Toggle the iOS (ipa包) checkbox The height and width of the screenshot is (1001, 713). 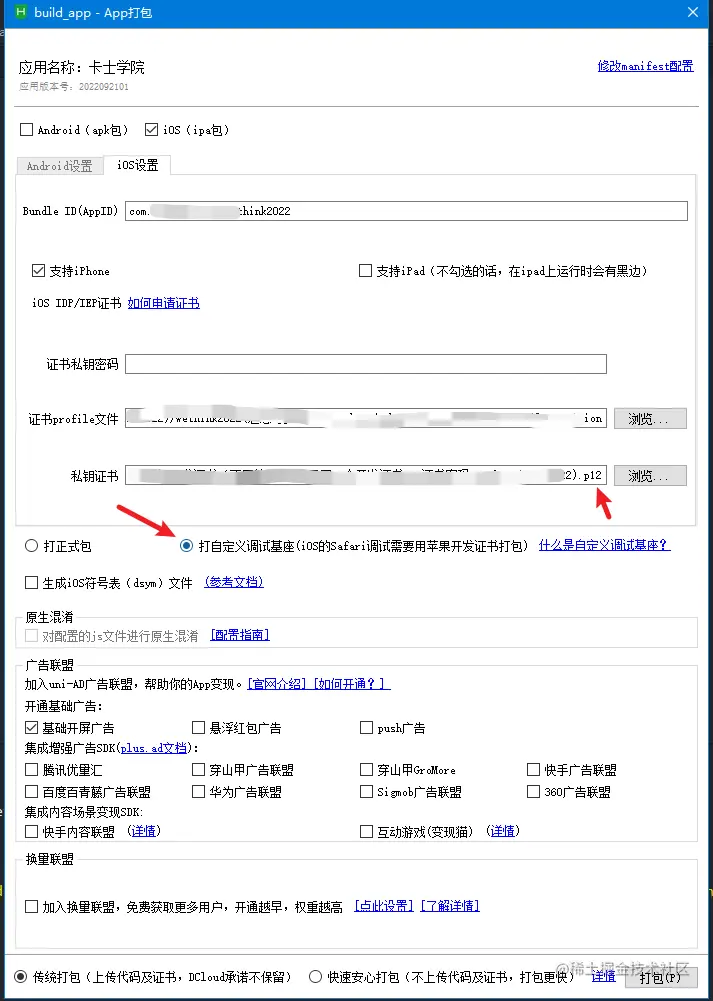coord(151,130)
